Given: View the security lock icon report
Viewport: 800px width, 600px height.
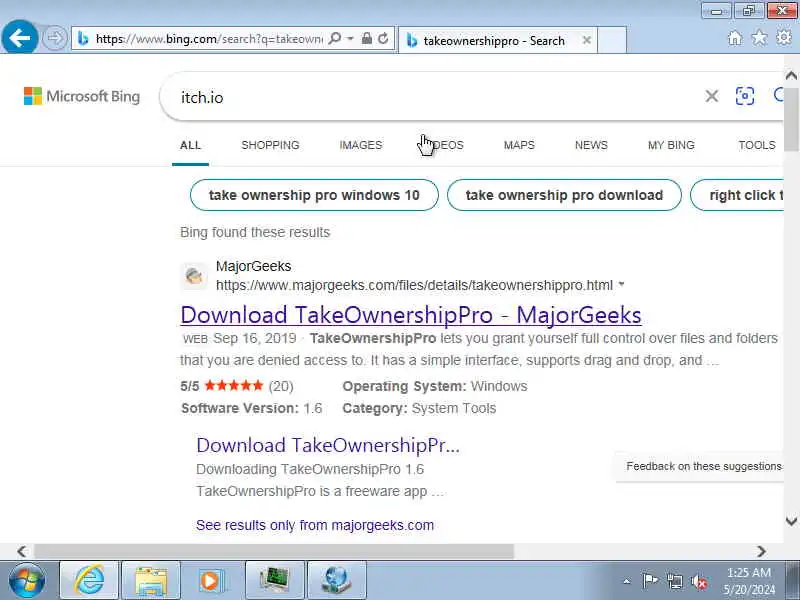Looking at the screenshot, I should coord(366,38).
